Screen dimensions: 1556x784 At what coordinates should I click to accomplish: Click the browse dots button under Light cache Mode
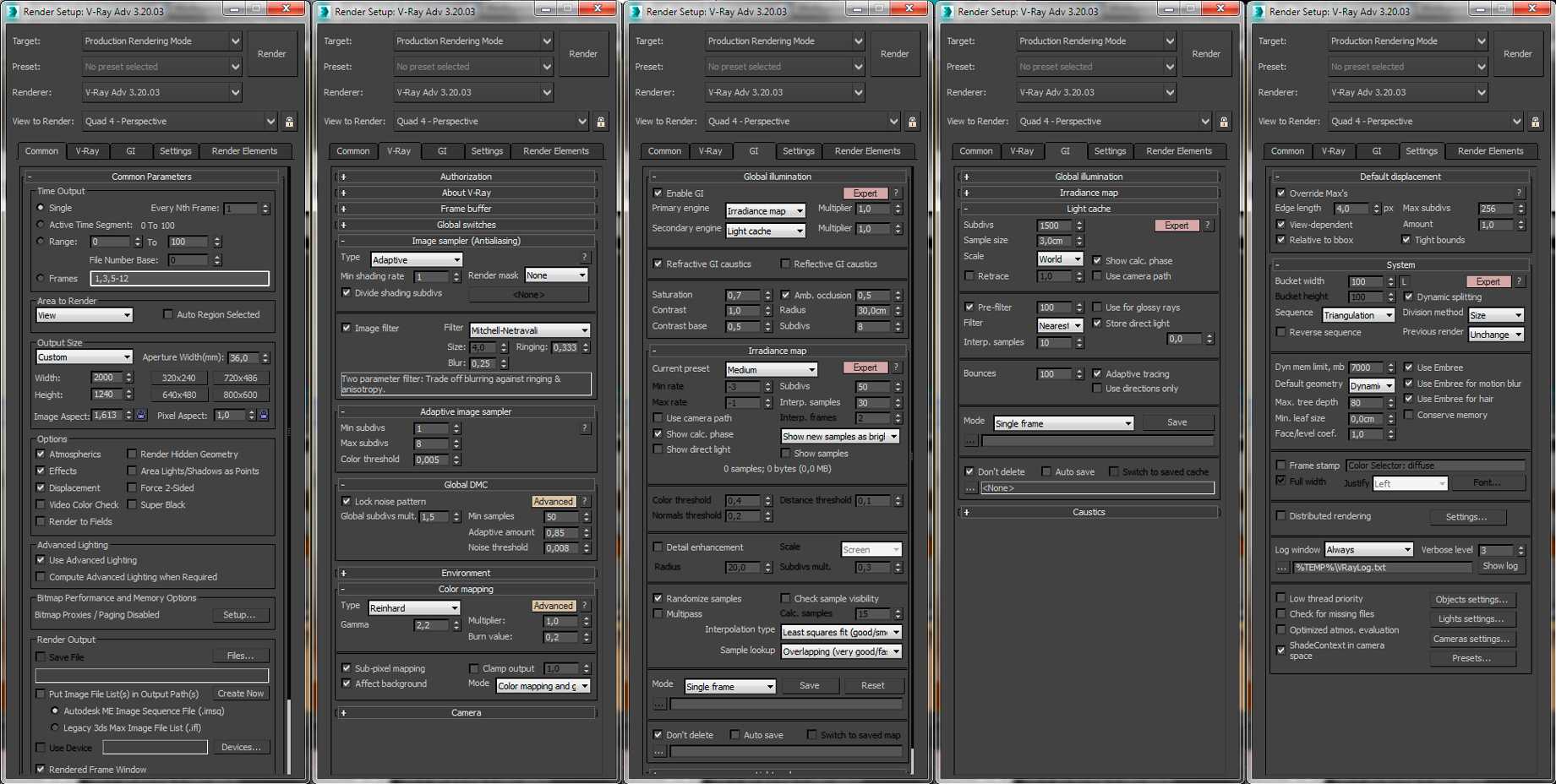(970, 441)
